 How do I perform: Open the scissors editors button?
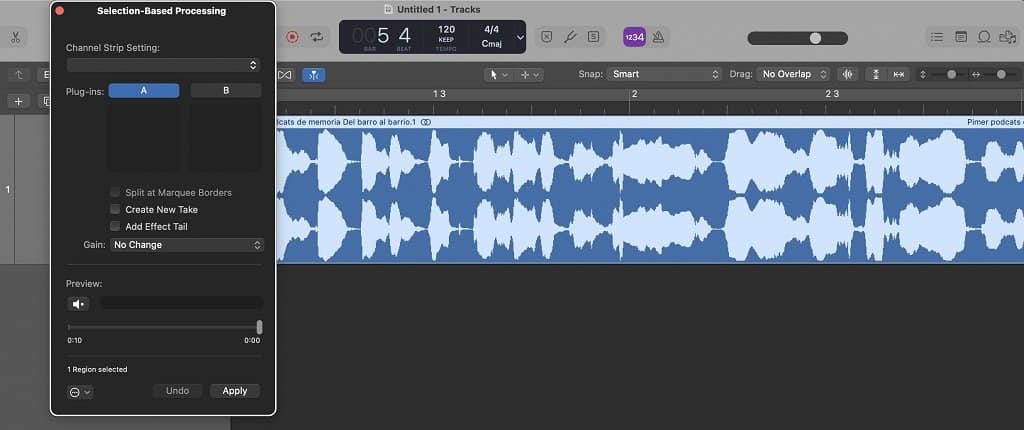16,37
